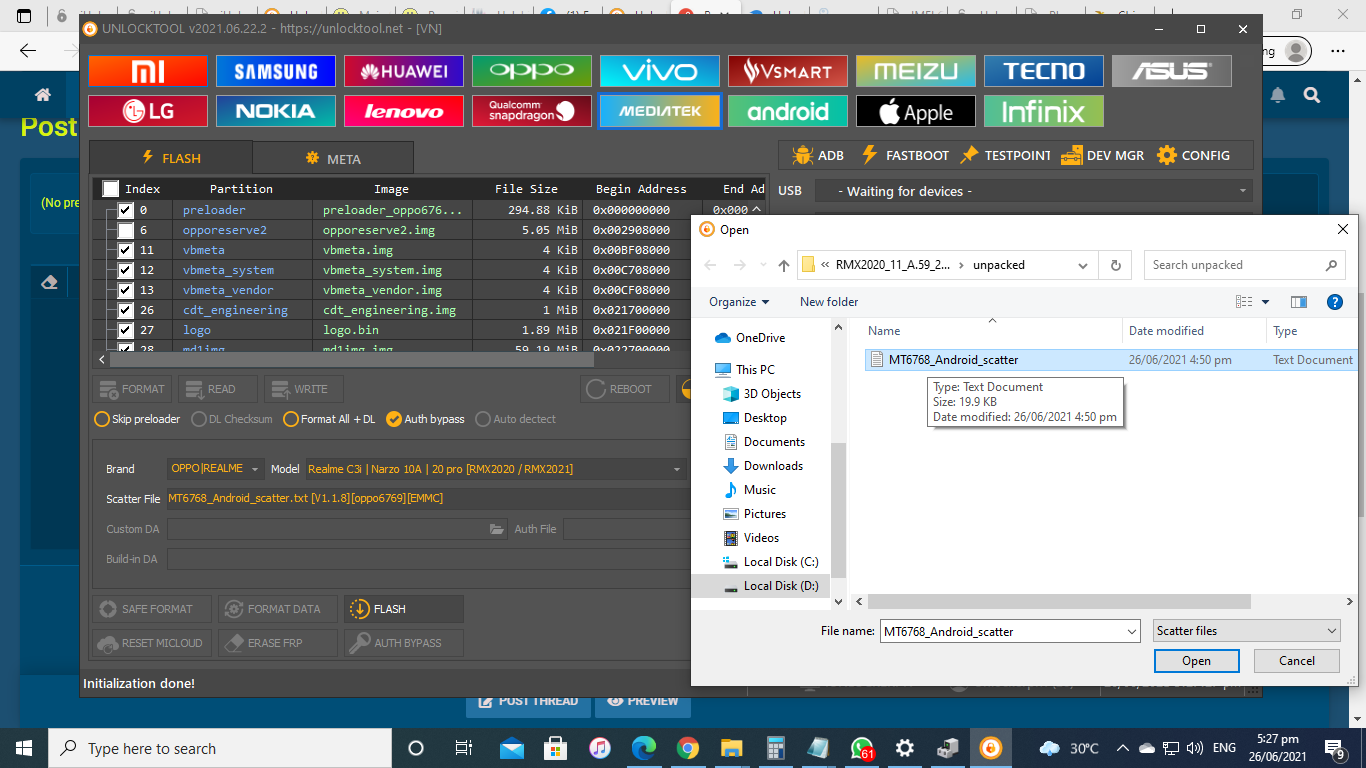Select the Huawei brand tile
The width and height of the screenshot is (1366, 768).
pos(404,71)
